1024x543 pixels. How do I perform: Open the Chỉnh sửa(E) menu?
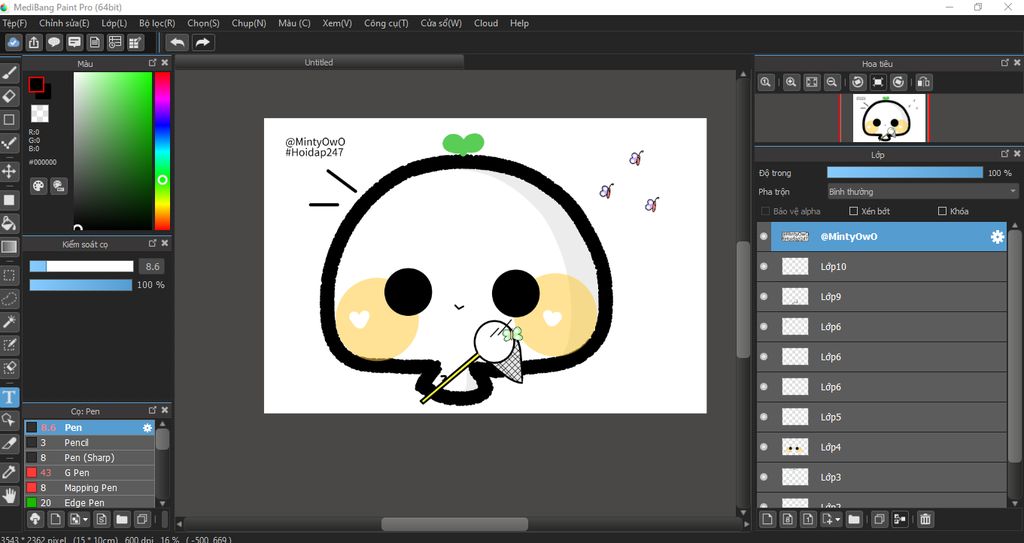coord(64,23)
